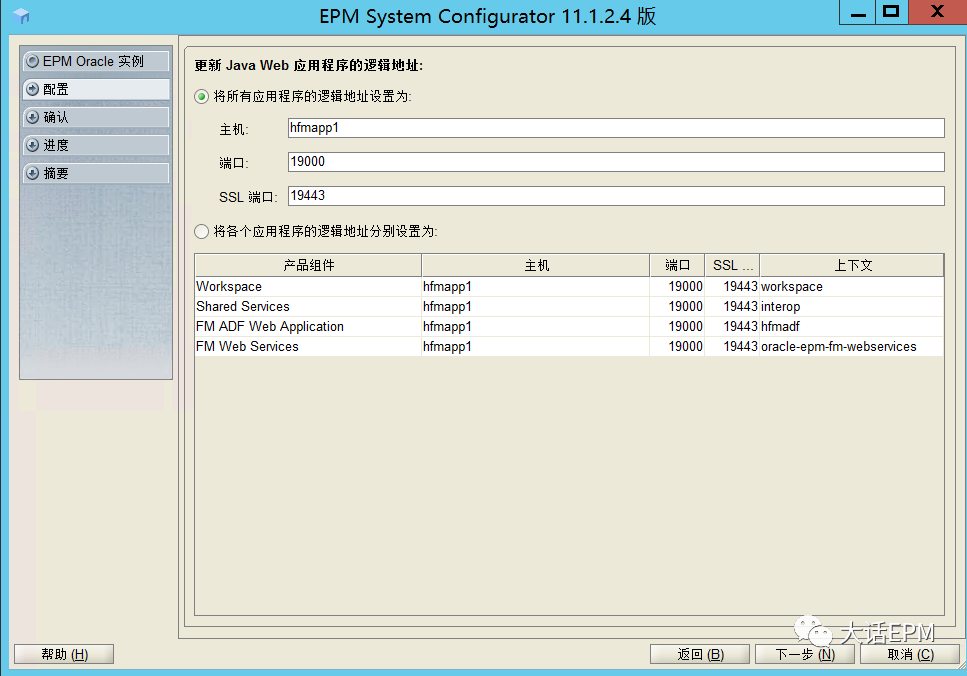Go to the 确认 step
The width and height of the screenshot is (967, 676).
coord(96,117)
